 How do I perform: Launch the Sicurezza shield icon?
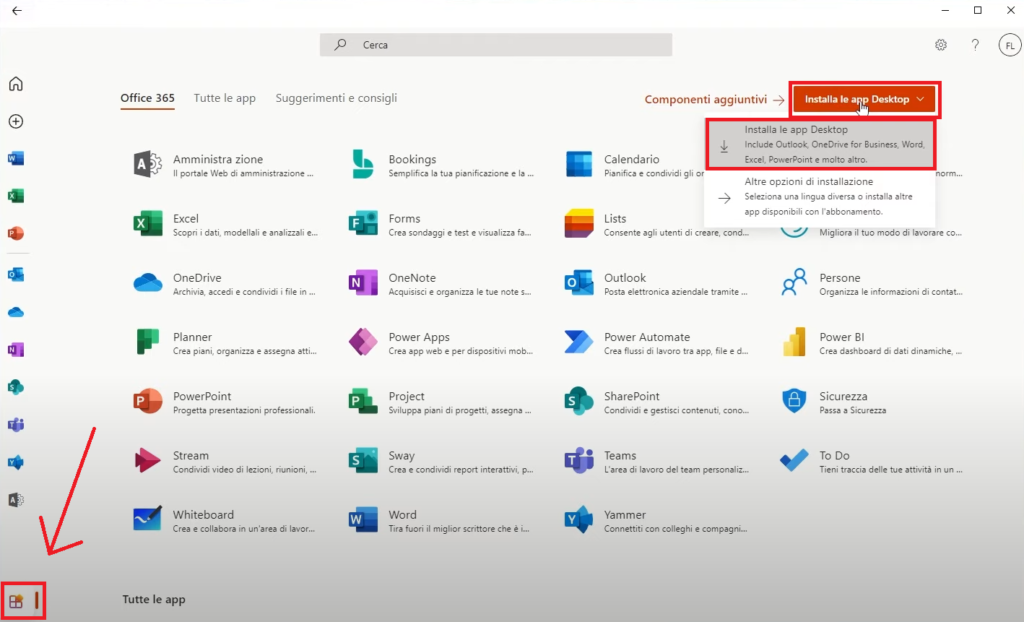click(794, 401)
